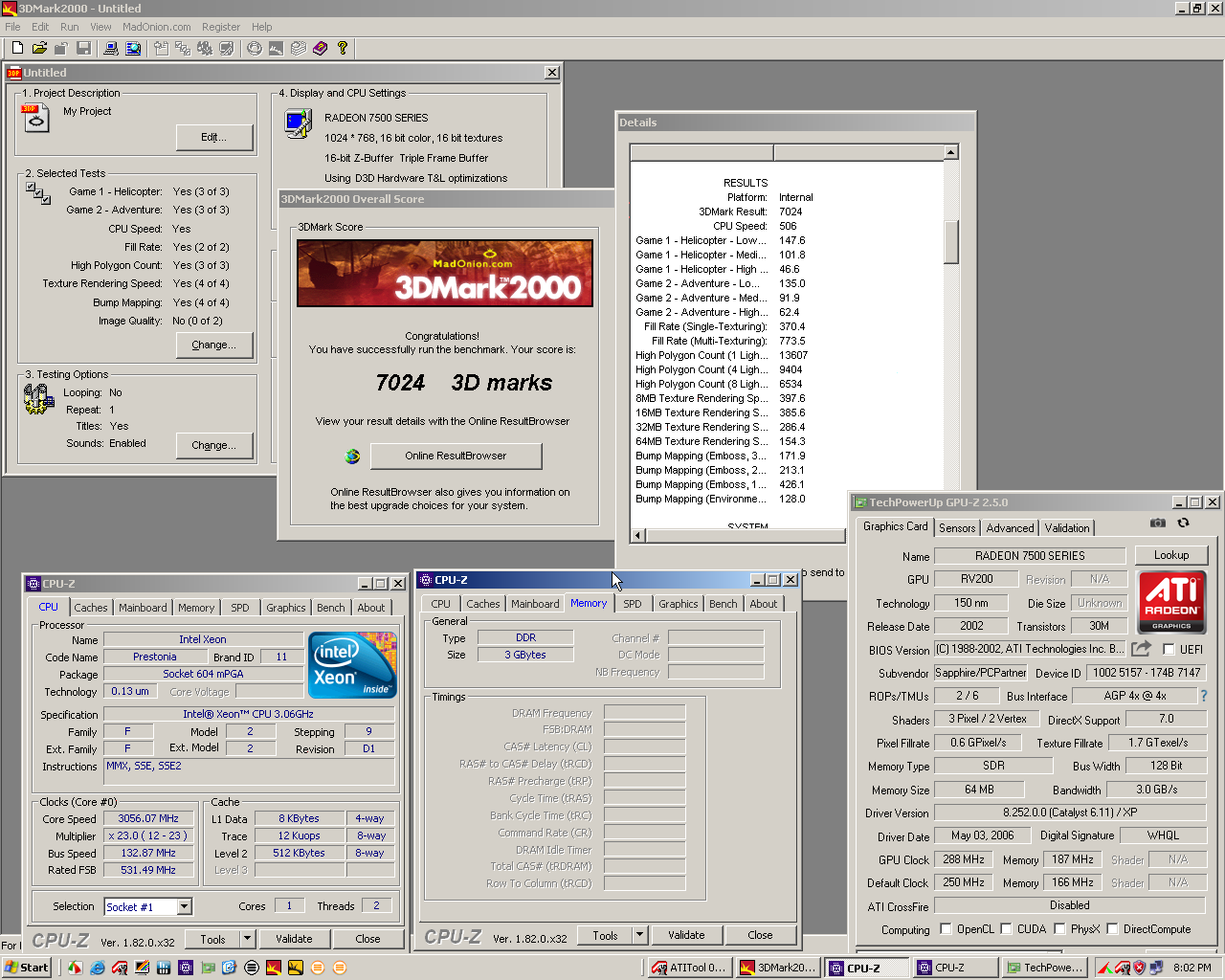Screen dimensions: 1225x980
Task: Click the Intel Xeon inside logo in CPU-Z
Action: pyautogui.click(x=354, y=665)
